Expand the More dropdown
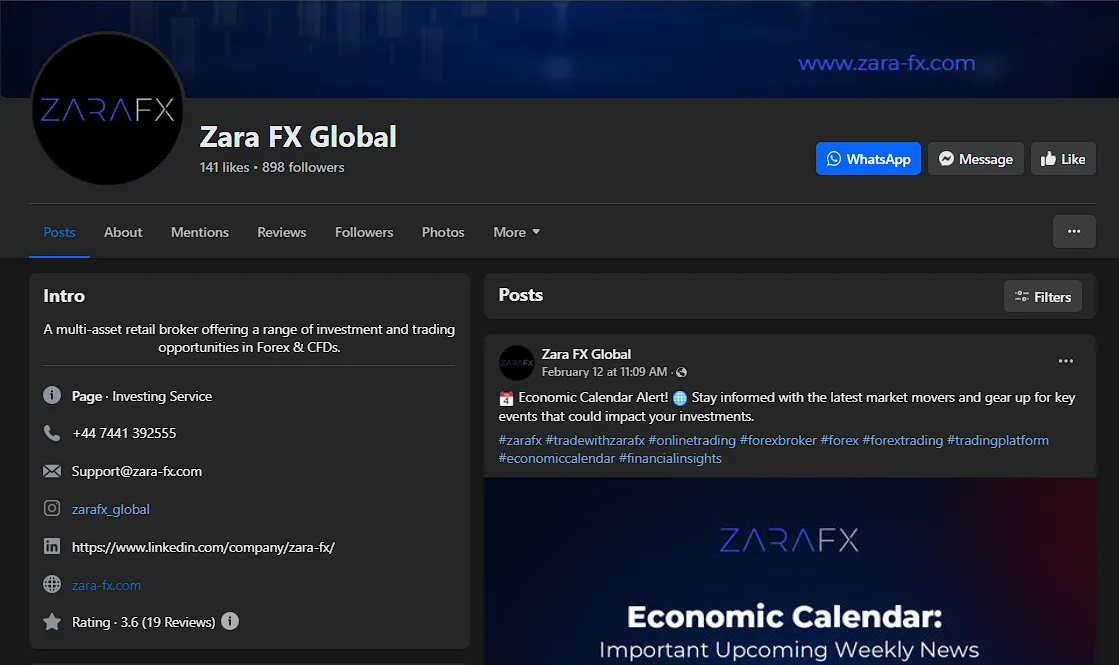The width and height of the screenshot is (1119, 665). click(517, 232)
